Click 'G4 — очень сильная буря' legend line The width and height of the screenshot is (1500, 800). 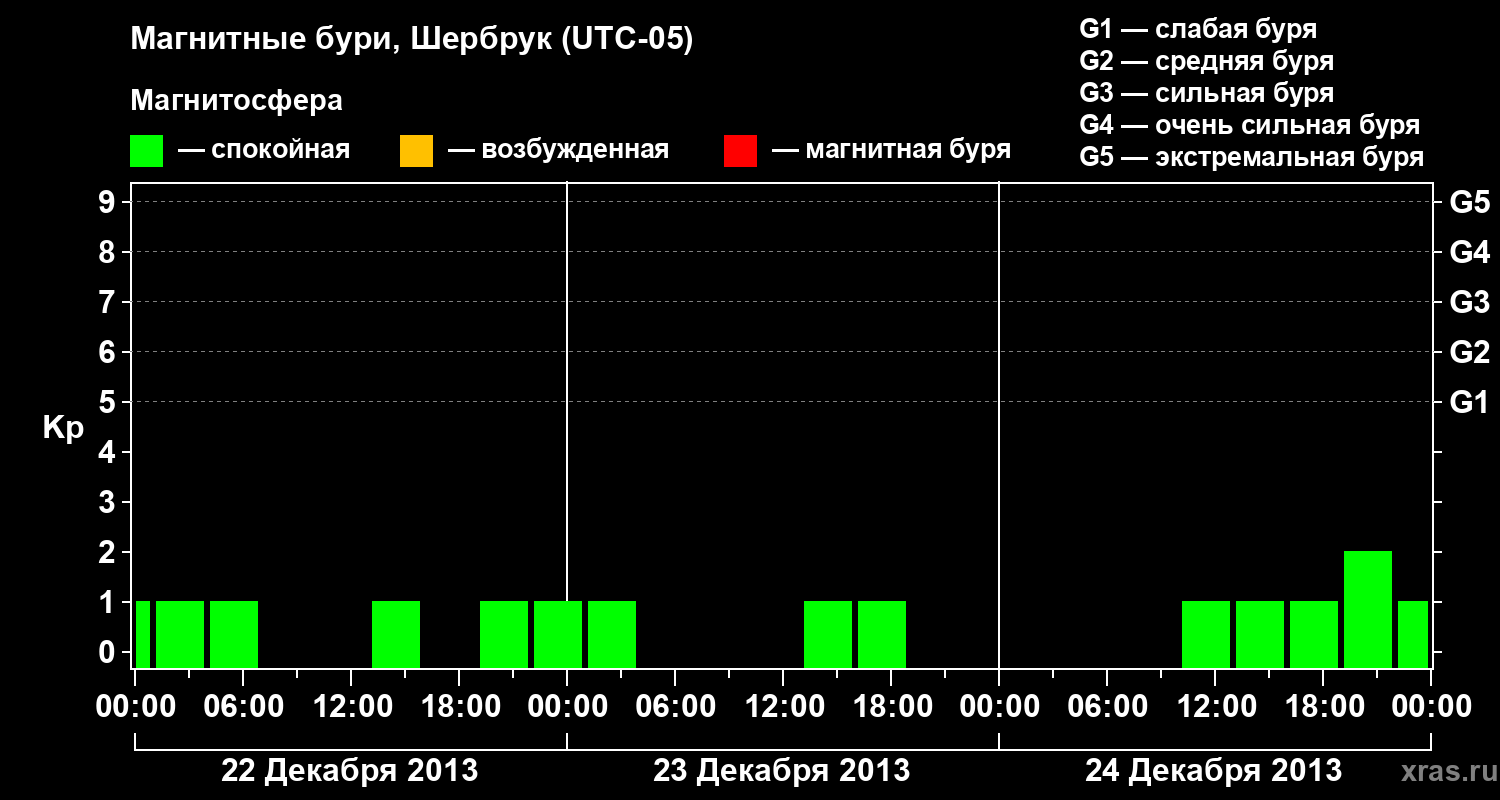click(1249, 125)
